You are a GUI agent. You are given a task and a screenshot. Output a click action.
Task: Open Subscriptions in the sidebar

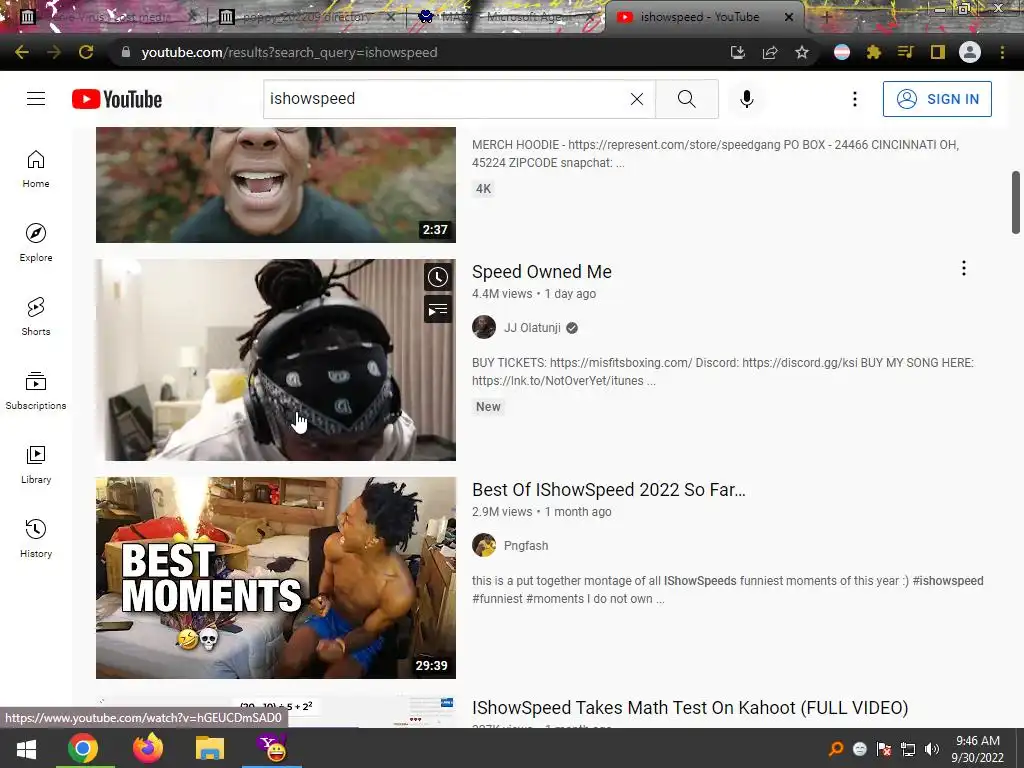(36, 391)
